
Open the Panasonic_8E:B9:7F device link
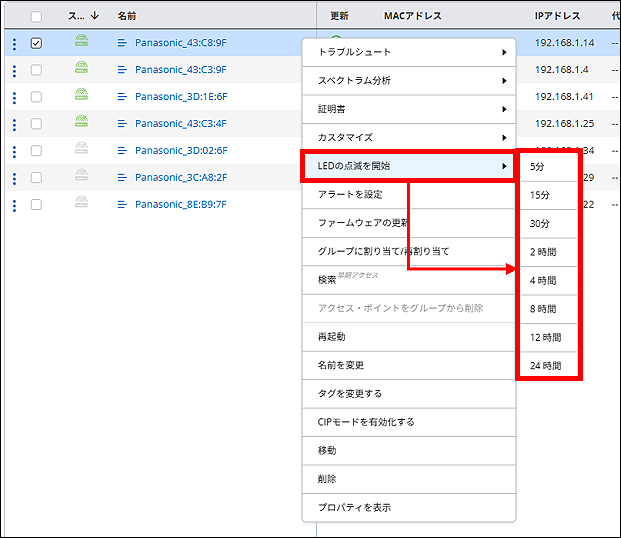(x=181, y=204)
